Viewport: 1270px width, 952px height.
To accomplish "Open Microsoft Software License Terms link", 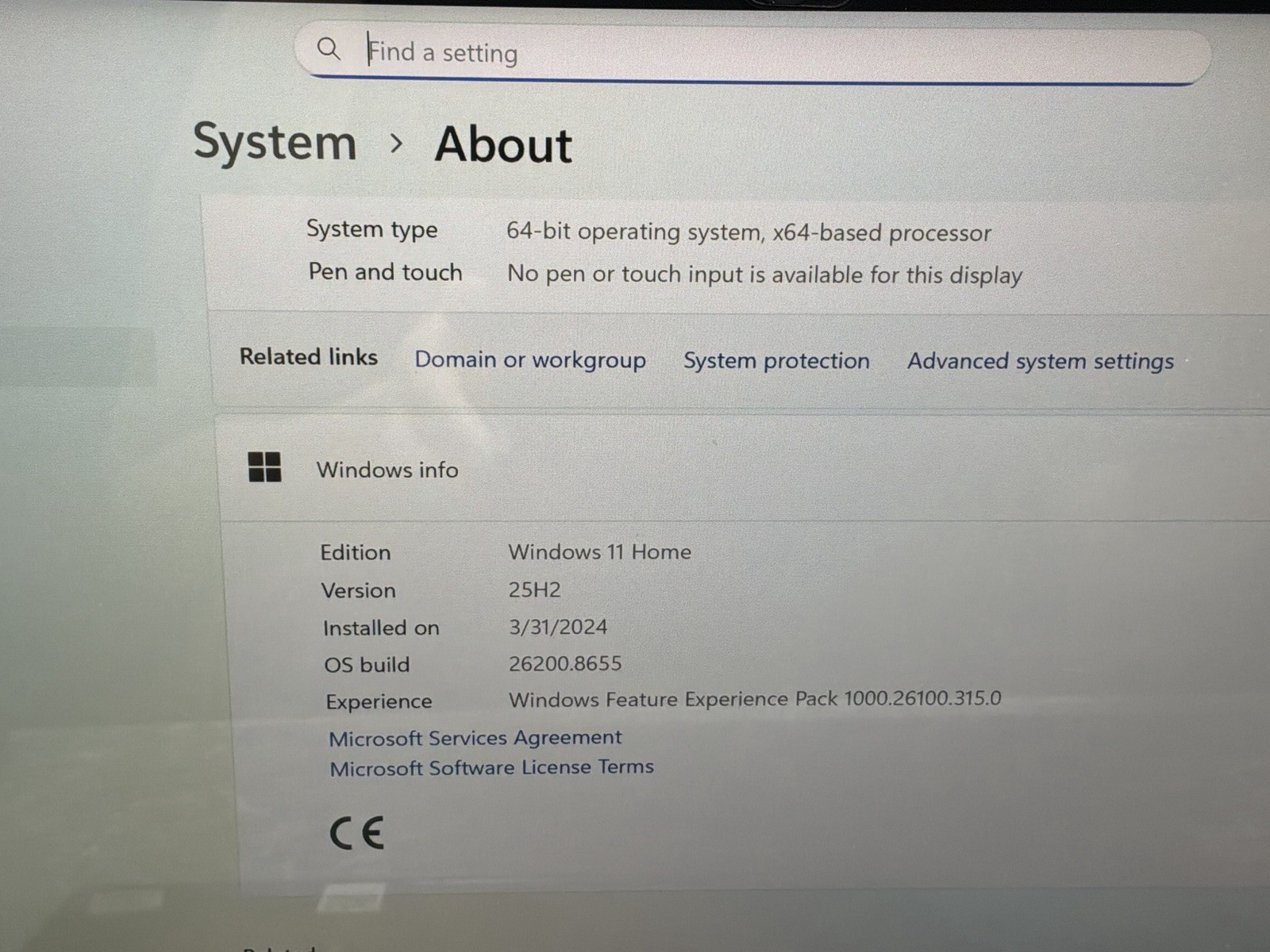I will (x=492, y=768).
